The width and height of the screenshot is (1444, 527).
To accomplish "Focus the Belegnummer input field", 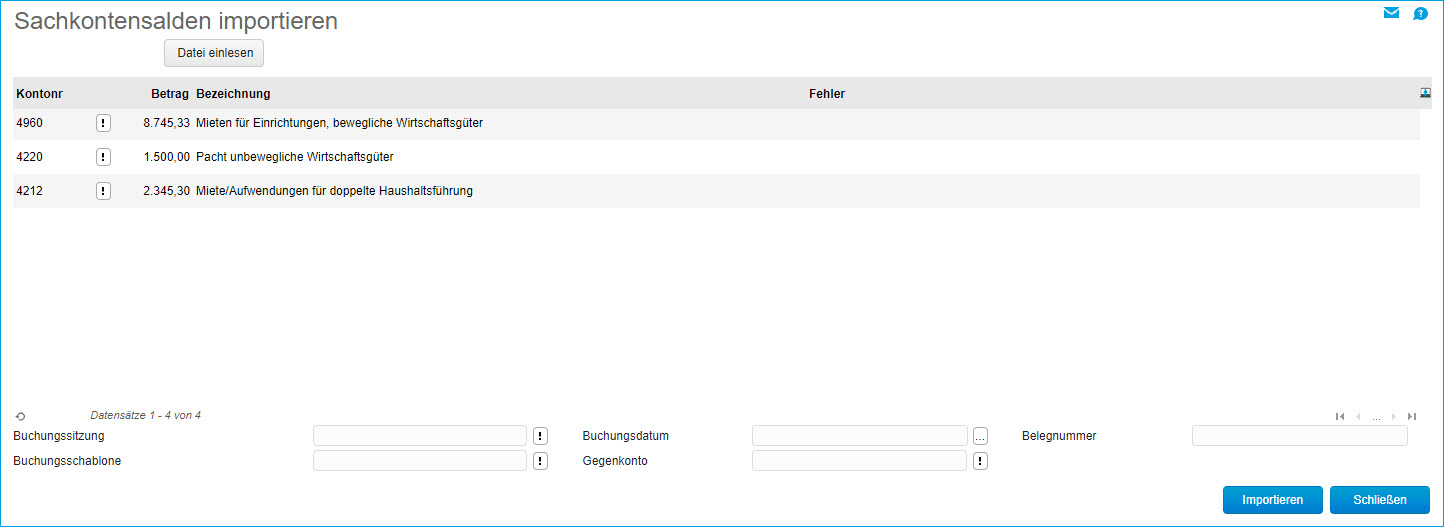I will point(1300,436).
